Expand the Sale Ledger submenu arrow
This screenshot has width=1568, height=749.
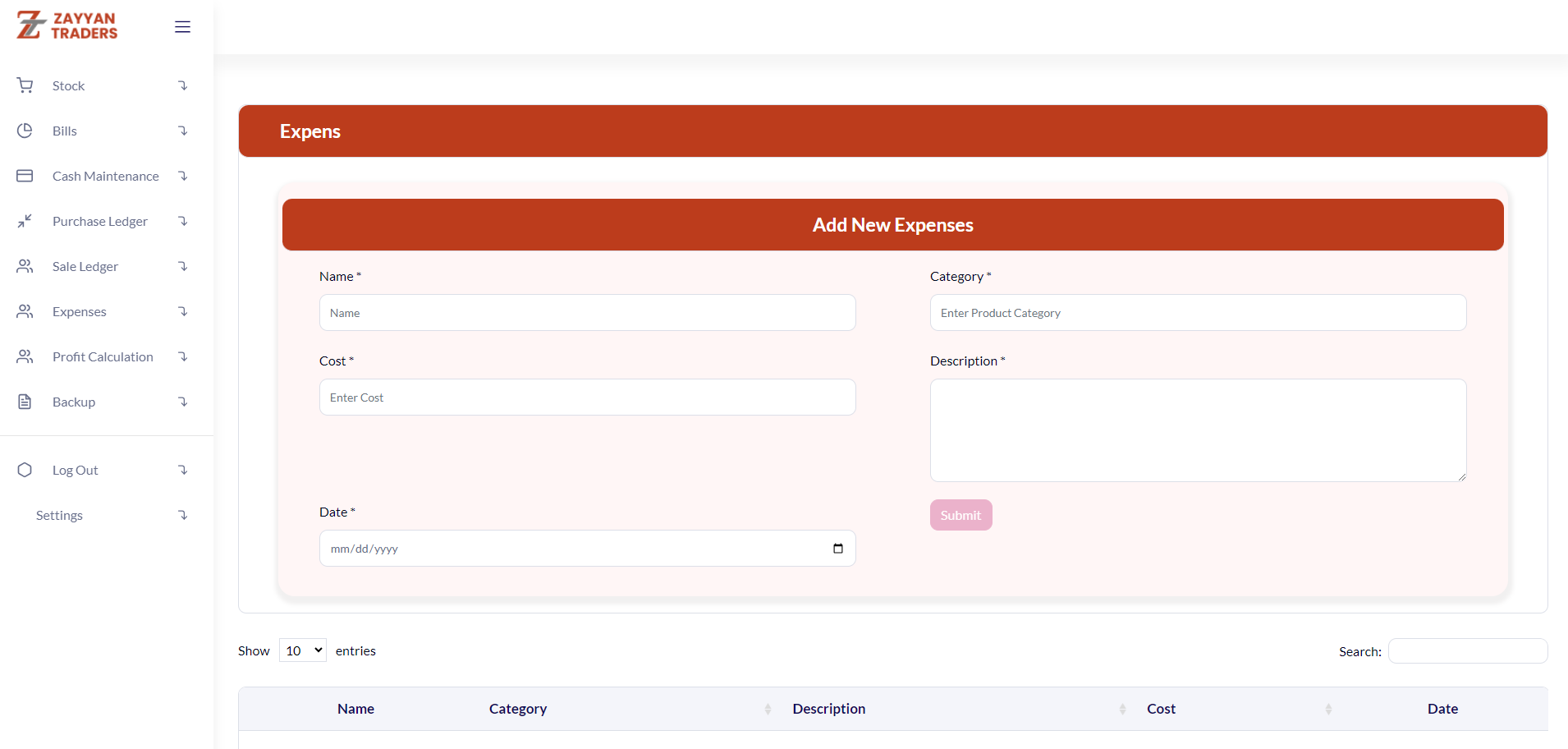coord(183,266)
